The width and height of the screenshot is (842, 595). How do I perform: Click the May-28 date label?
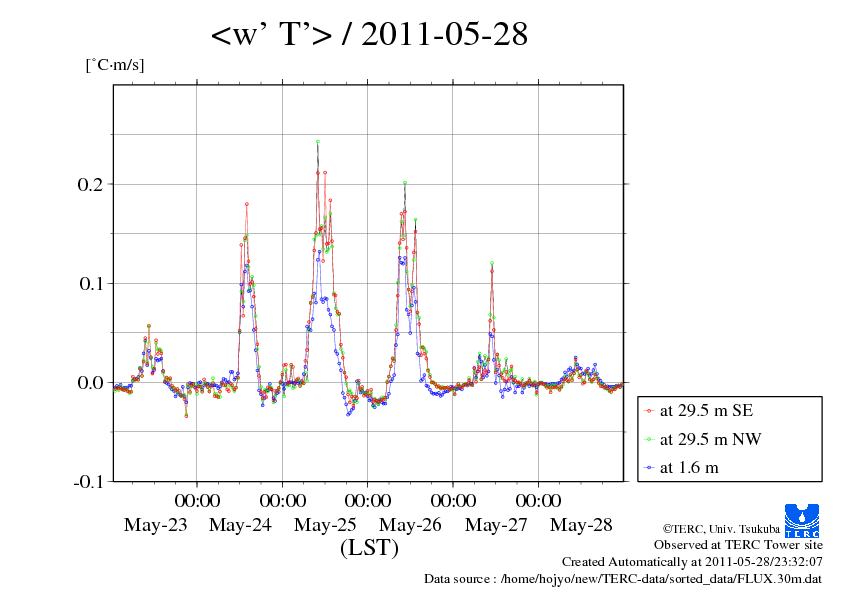[x=581, y=524]
